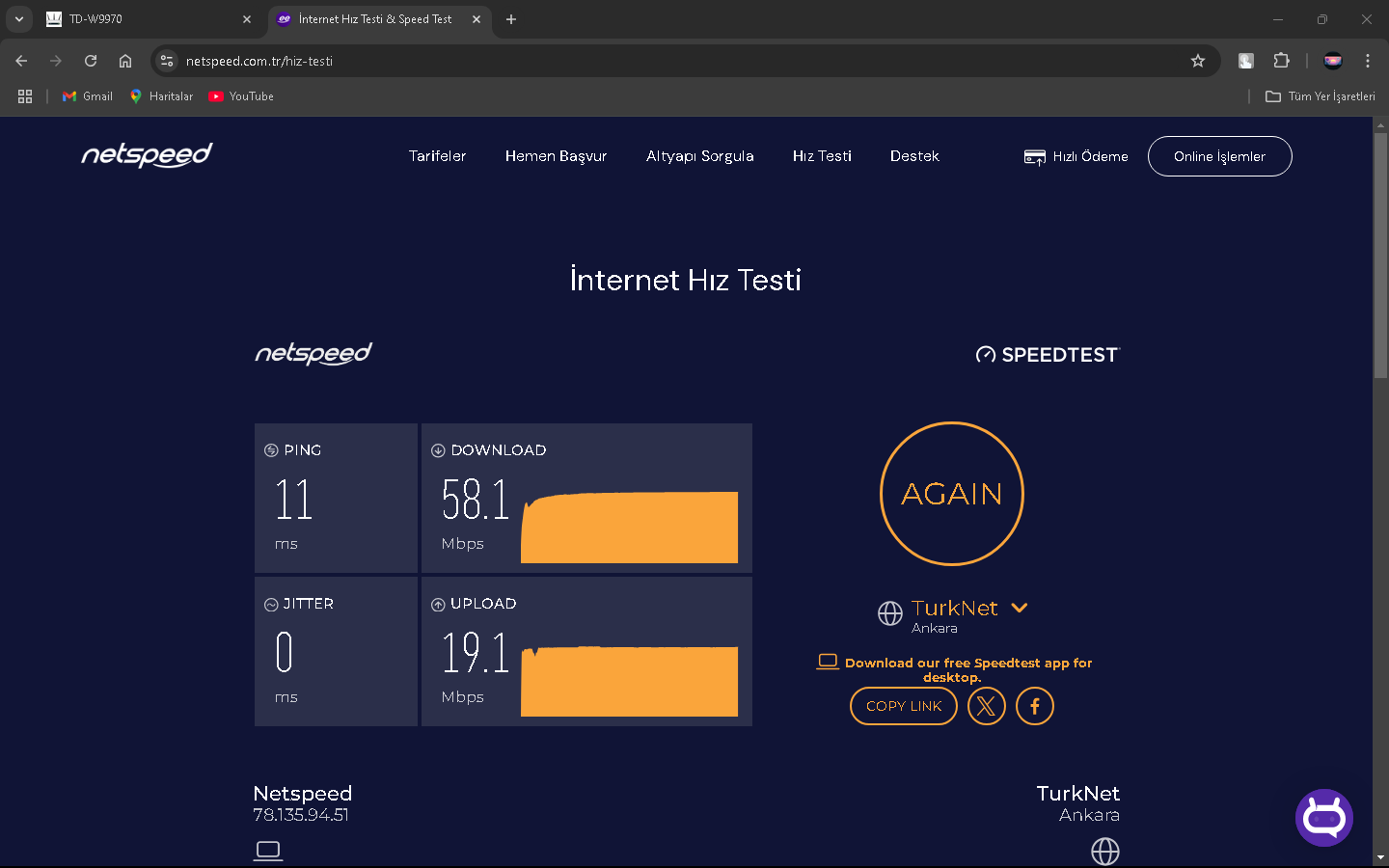Image resolution: width=1389 pixels, height=868 pixels.
Task: Click the 58.1 download value
Action: [475, 500]
